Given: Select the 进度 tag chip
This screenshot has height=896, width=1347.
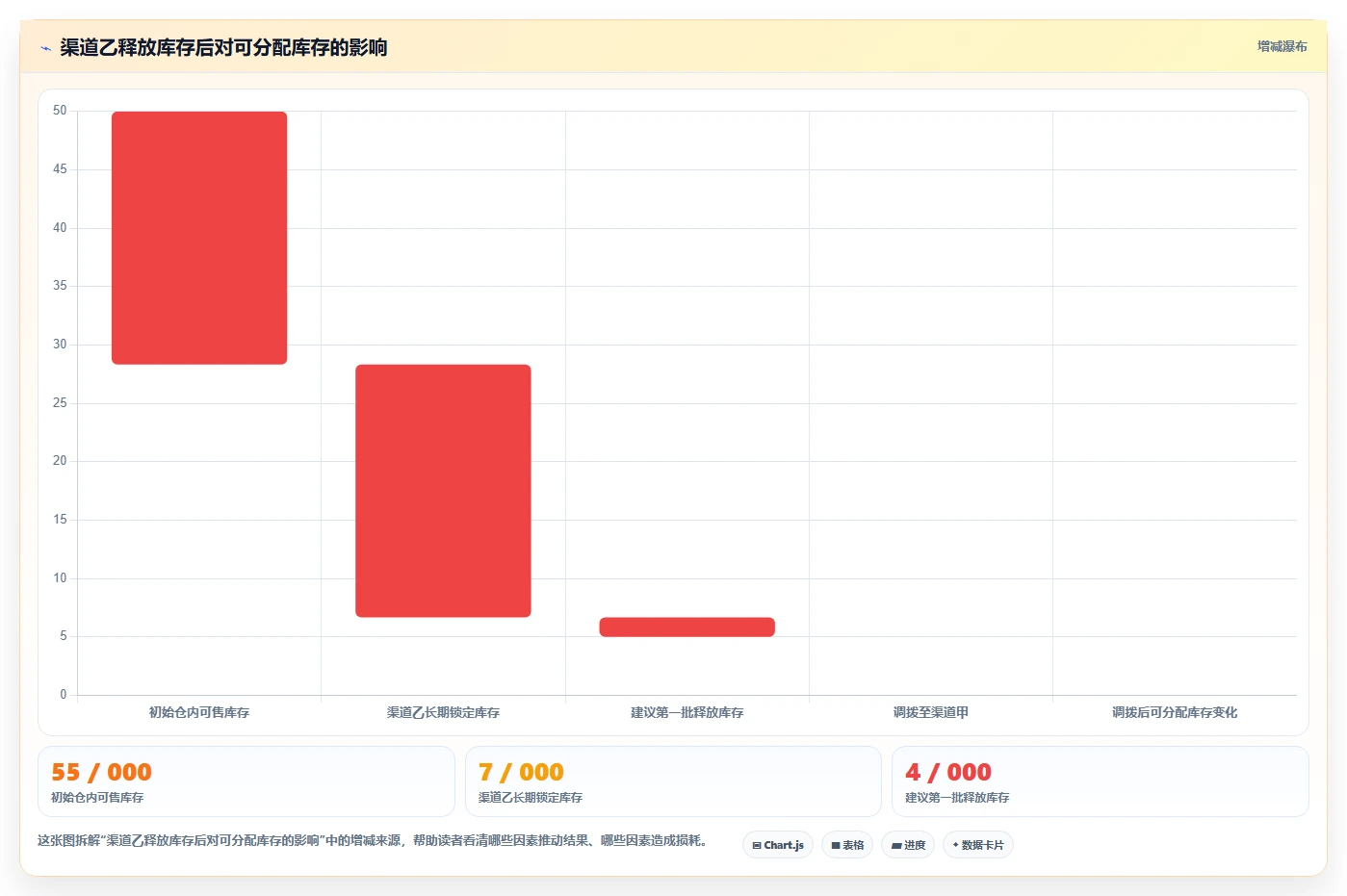Looking at the screenshot, I should tap(908, 845).
